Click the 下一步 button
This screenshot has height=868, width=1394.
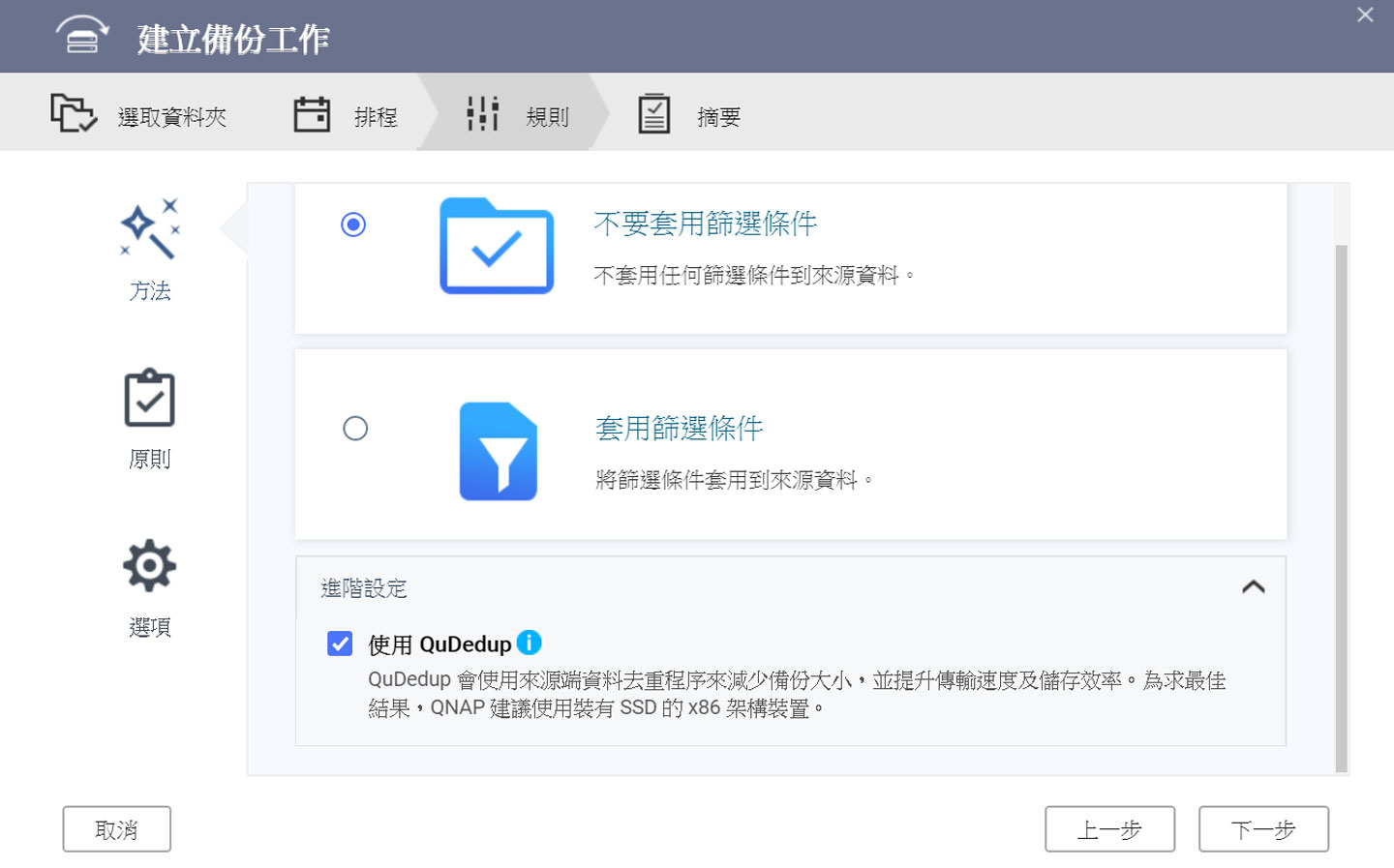[x=1263, y=828]
